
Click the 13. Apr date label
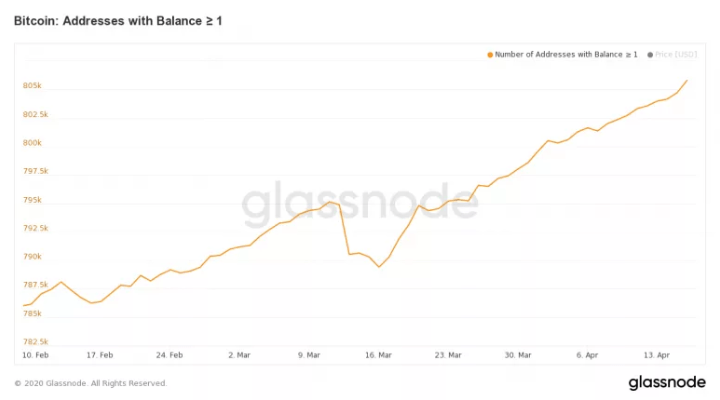655,355
